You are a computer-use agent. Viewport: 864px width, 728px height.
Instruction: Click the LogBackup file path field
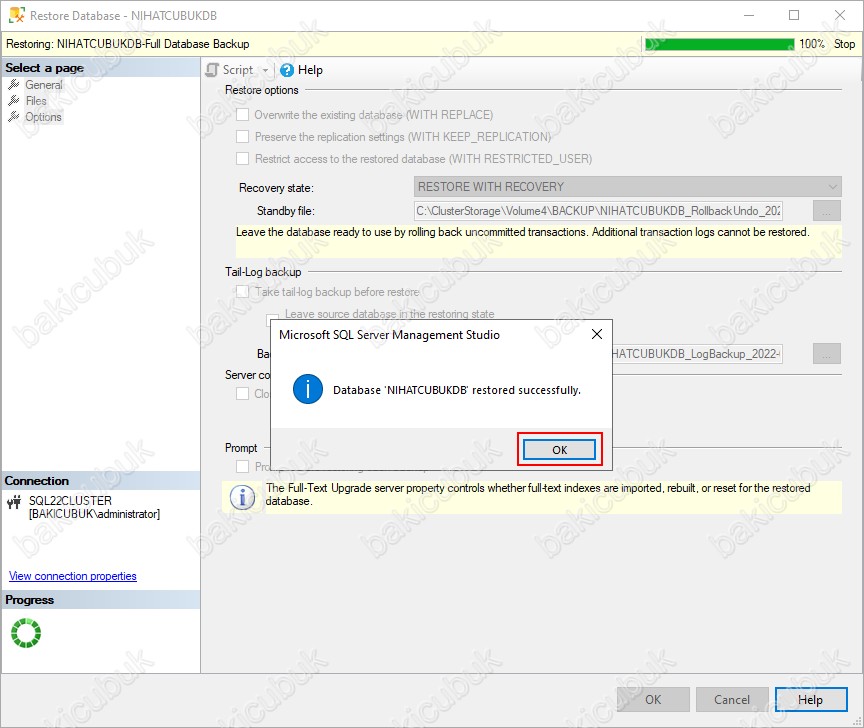[x=697, y=354]
